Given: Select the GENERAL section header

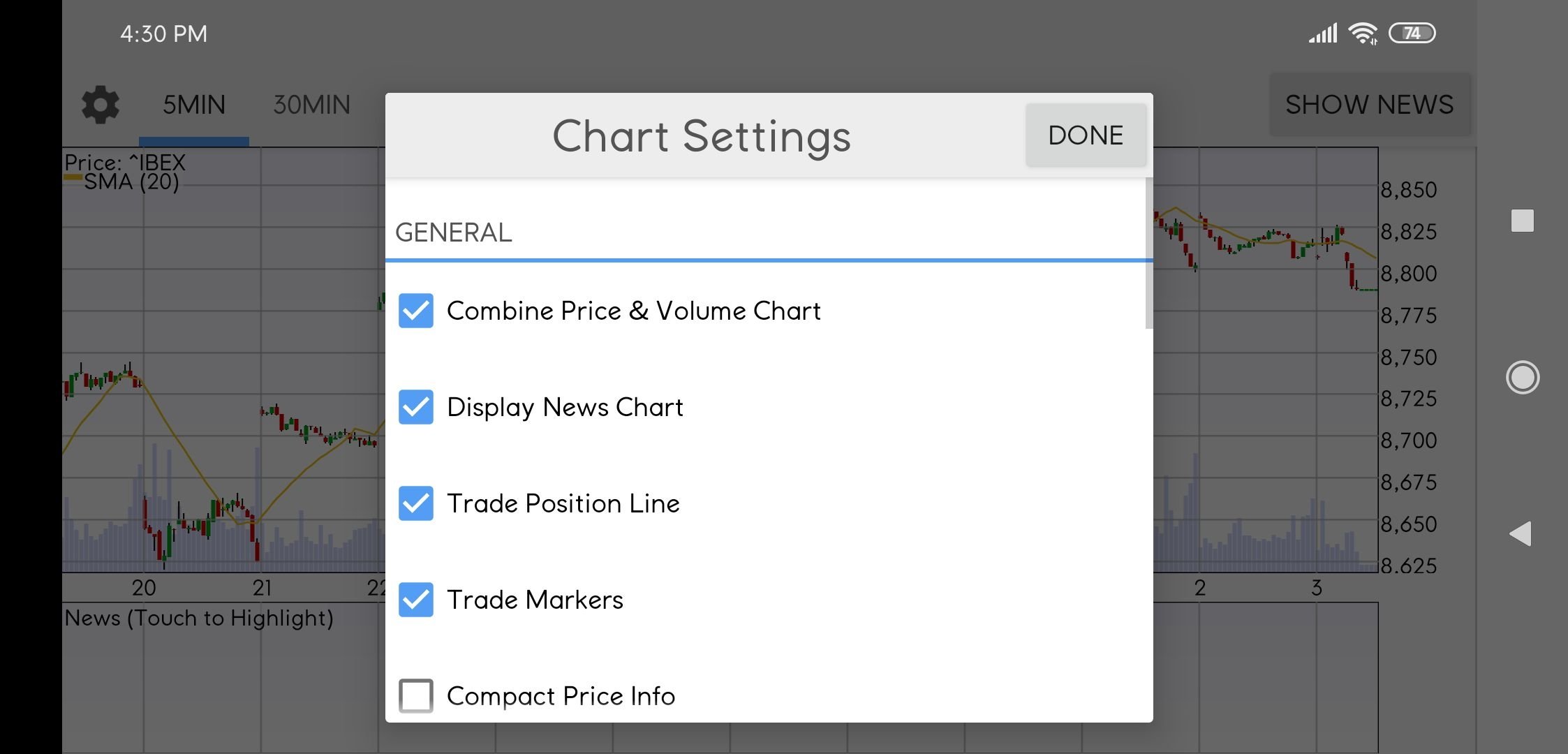Looking at the screenshot, I should (x=454, y=232).
